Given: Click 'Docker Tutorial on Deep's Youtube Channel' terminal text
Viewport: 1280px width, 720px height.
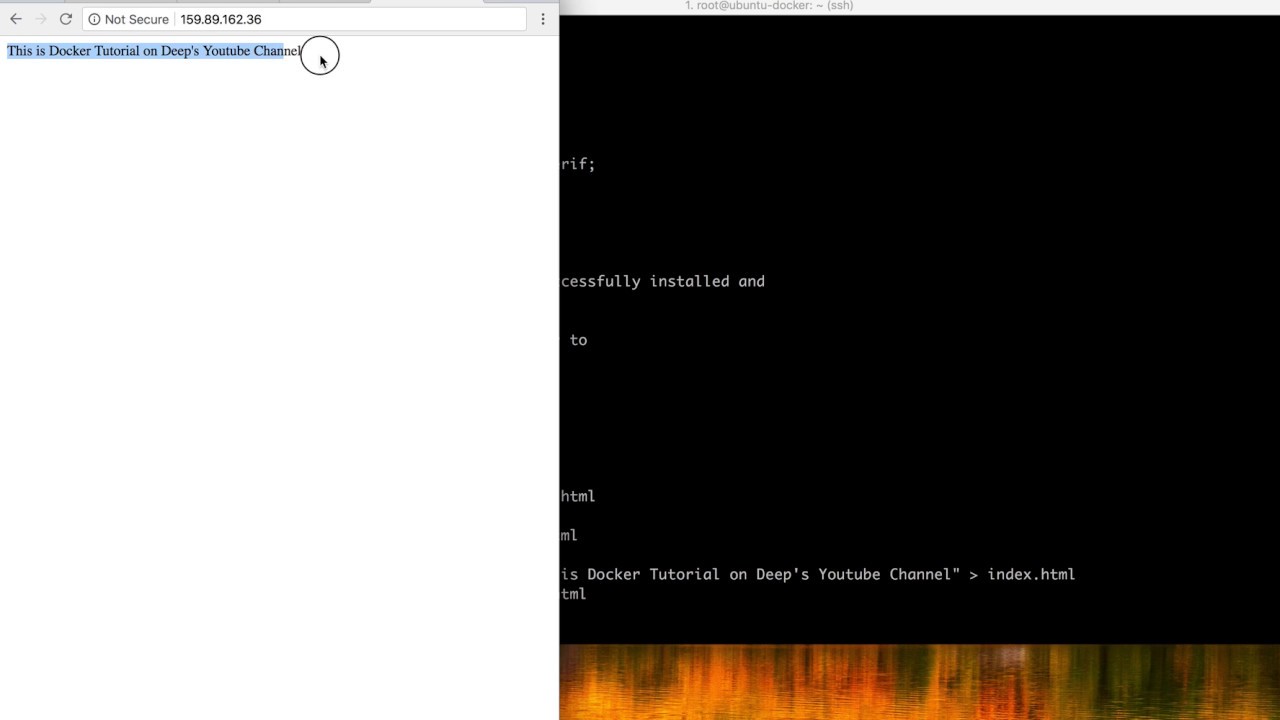Looking at the screenshot, I should 768,574.
